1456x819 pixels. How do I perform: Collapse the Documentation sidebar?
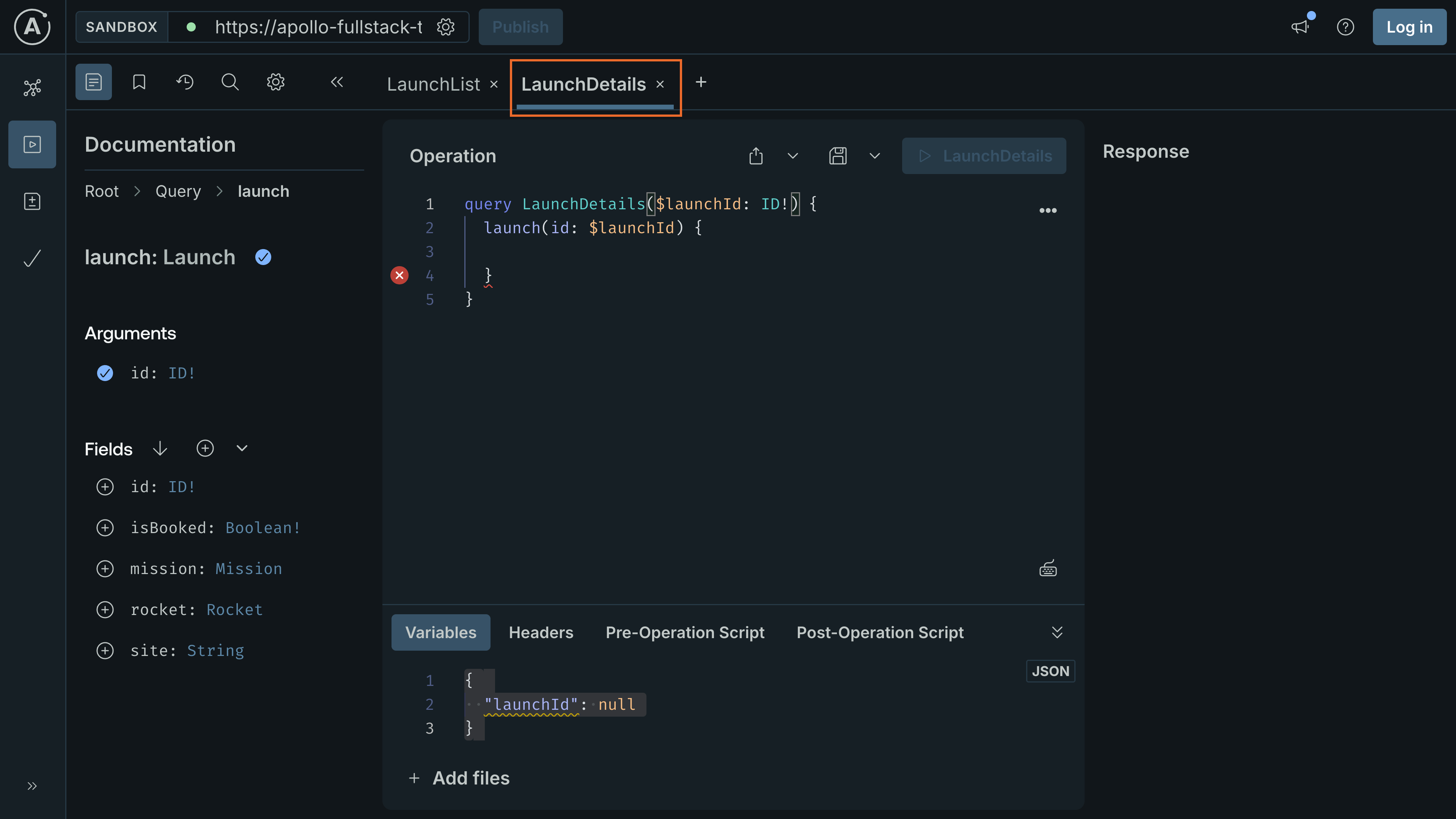click(x=336, y=82)
